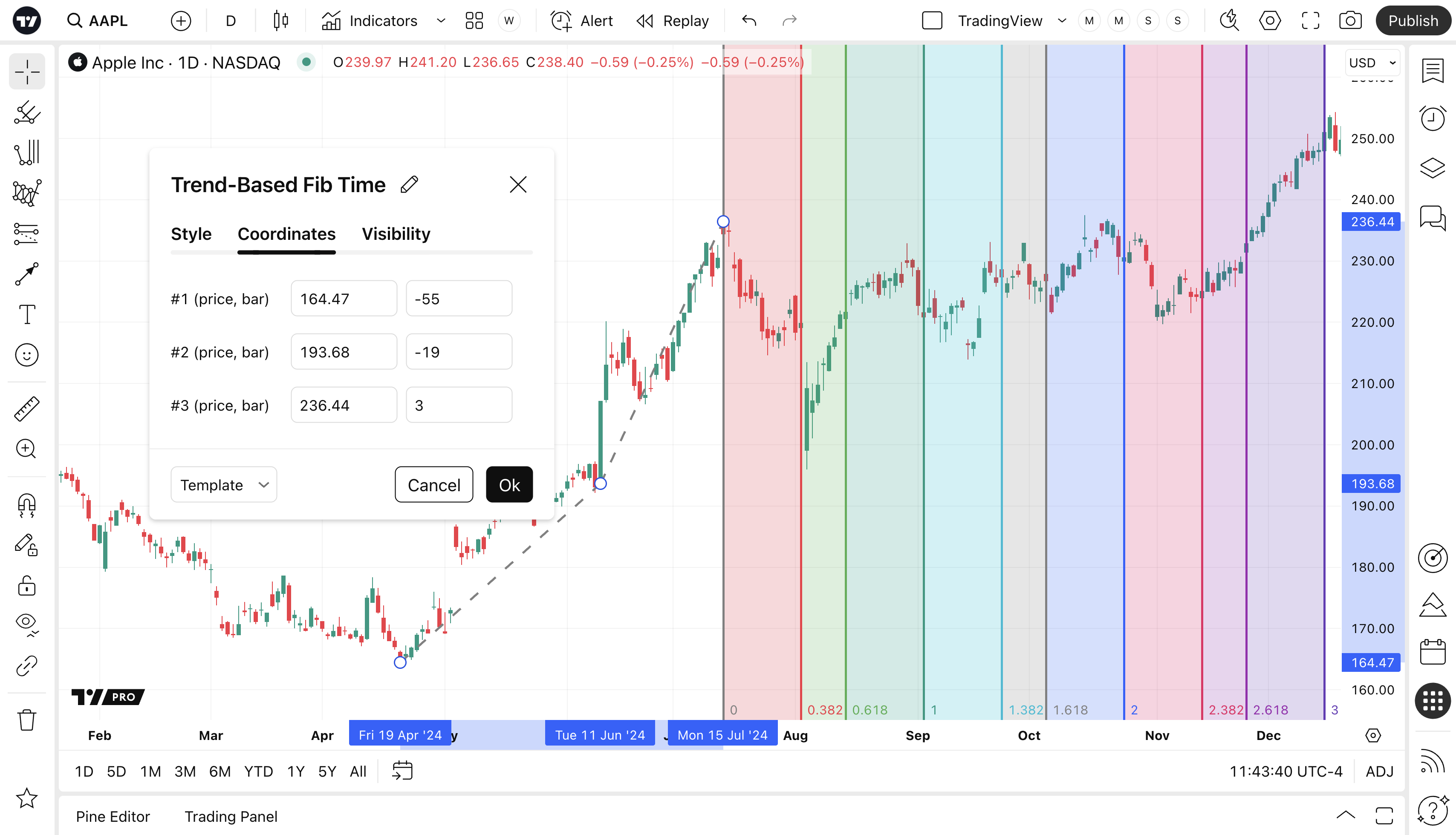Open the Fullscreen mode icon
Image resolution: width=1456 pixels, height=835 pixels.
coord(1310,21)
